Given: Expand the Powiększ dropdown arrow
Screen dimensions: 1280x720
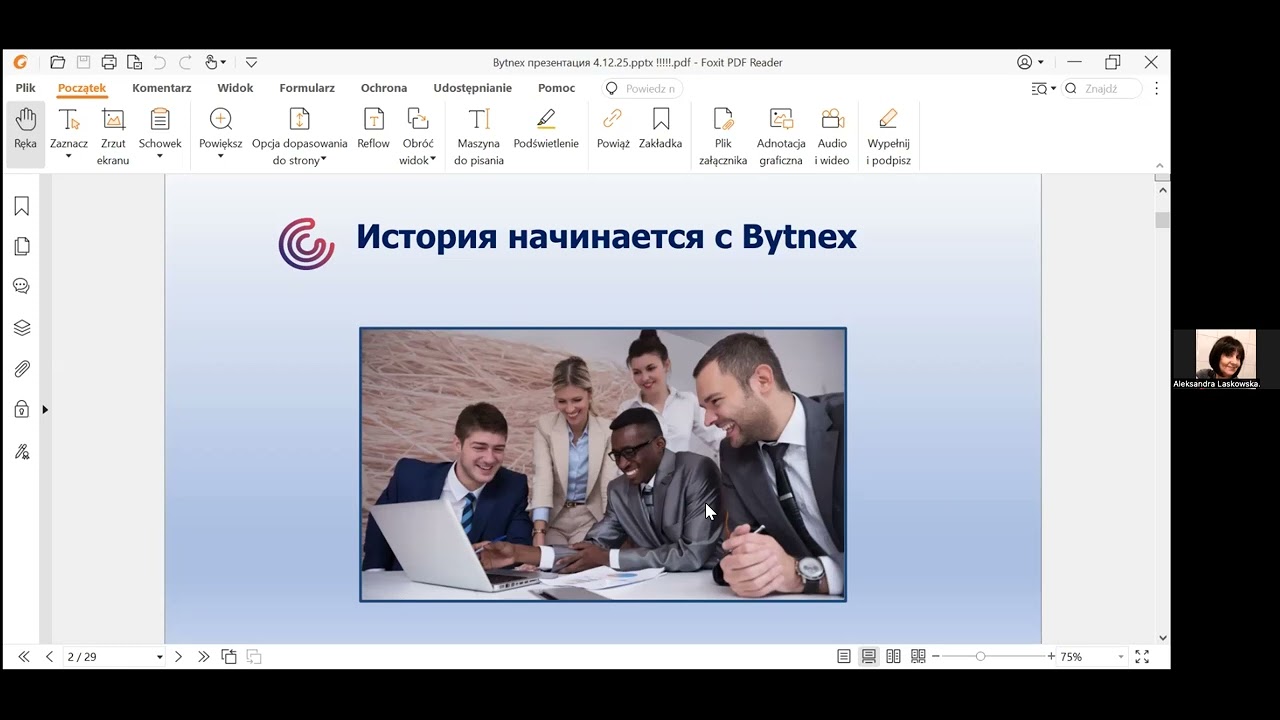Looking at the screenshot, I should pyautogui.click(x=221, y=157).
